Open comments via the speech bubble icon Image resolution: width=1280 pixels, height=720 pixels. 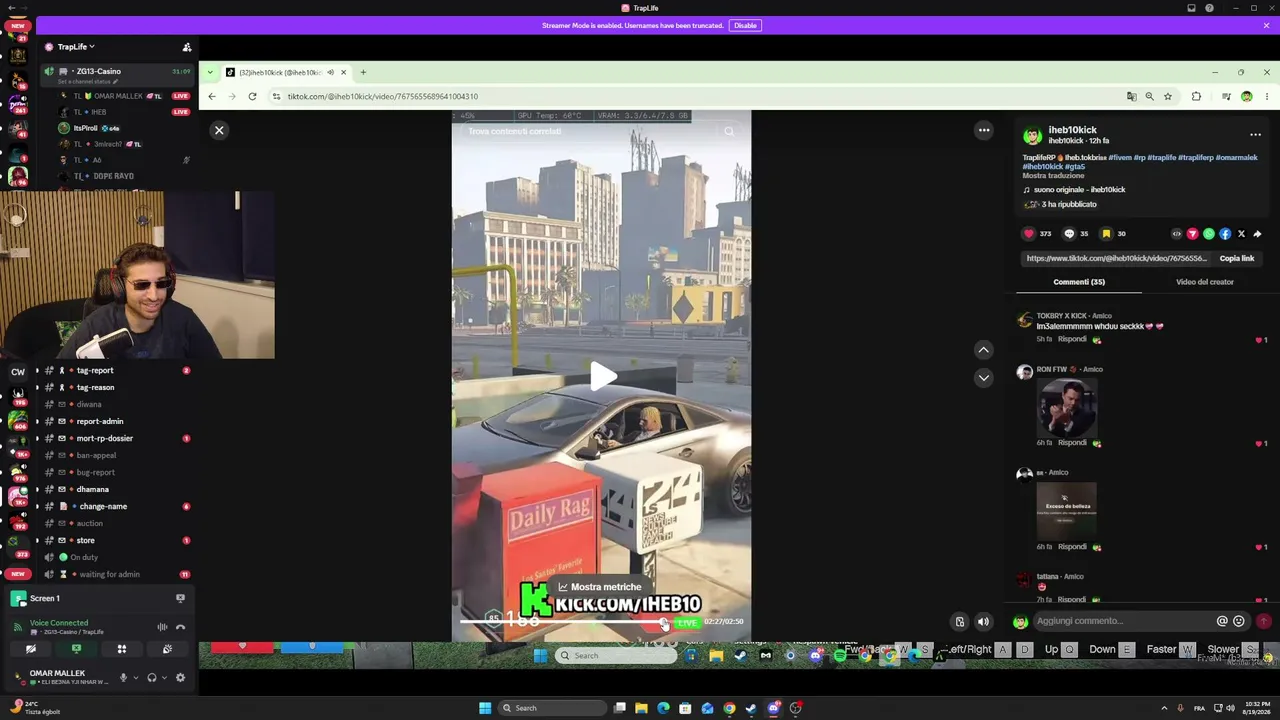point(1069,234)
